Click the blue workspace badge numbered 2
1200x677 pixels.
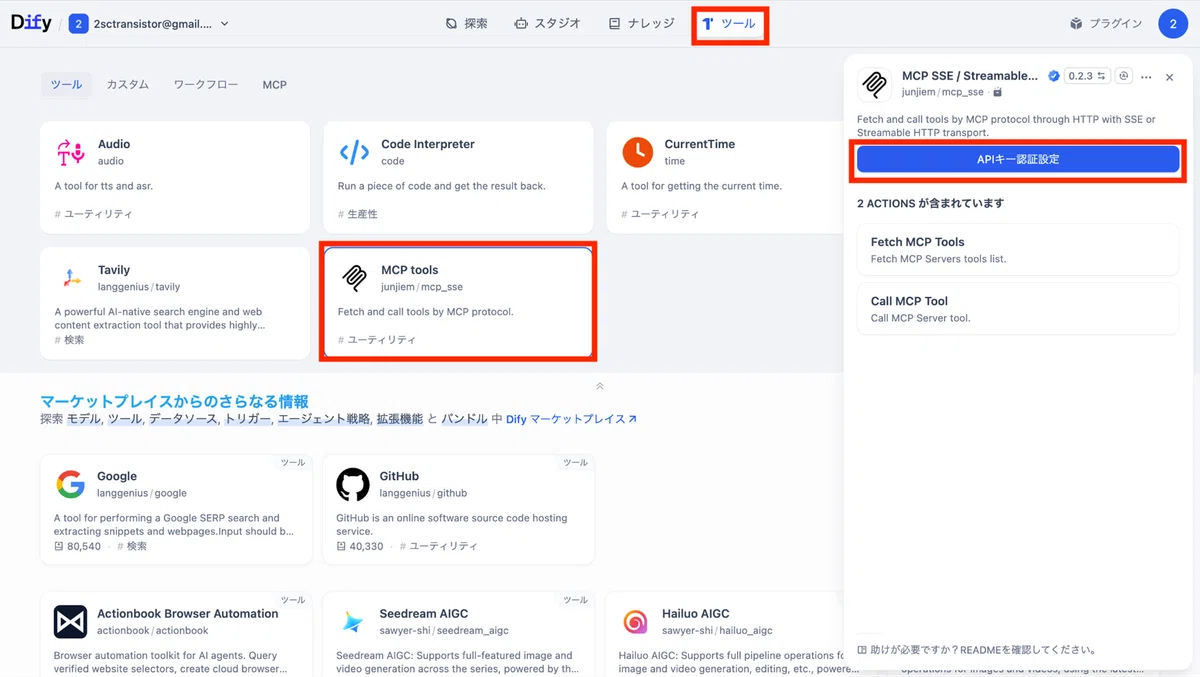point(78,24)
